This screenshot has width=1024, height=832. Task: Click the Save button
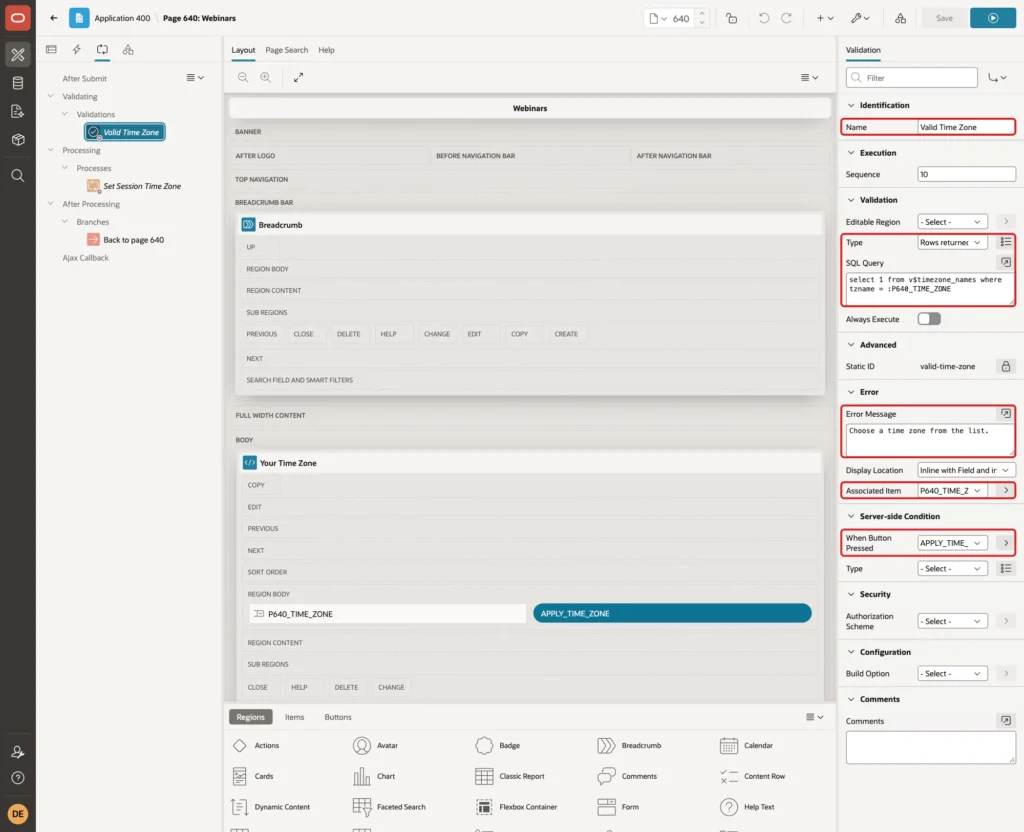coord(944,18)
